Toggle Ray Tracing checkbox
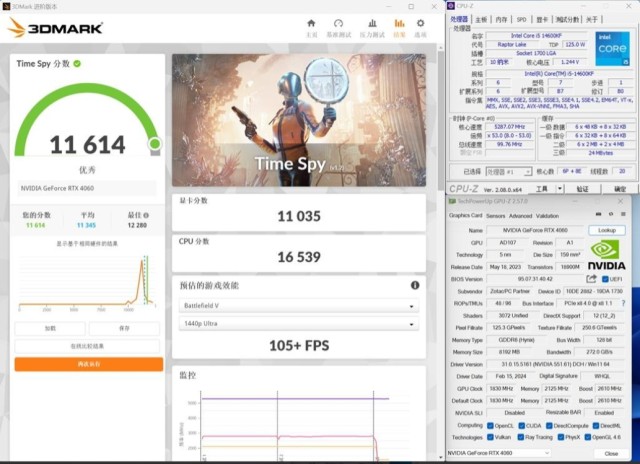Screen dimensions: 640x464 (520, 437)
